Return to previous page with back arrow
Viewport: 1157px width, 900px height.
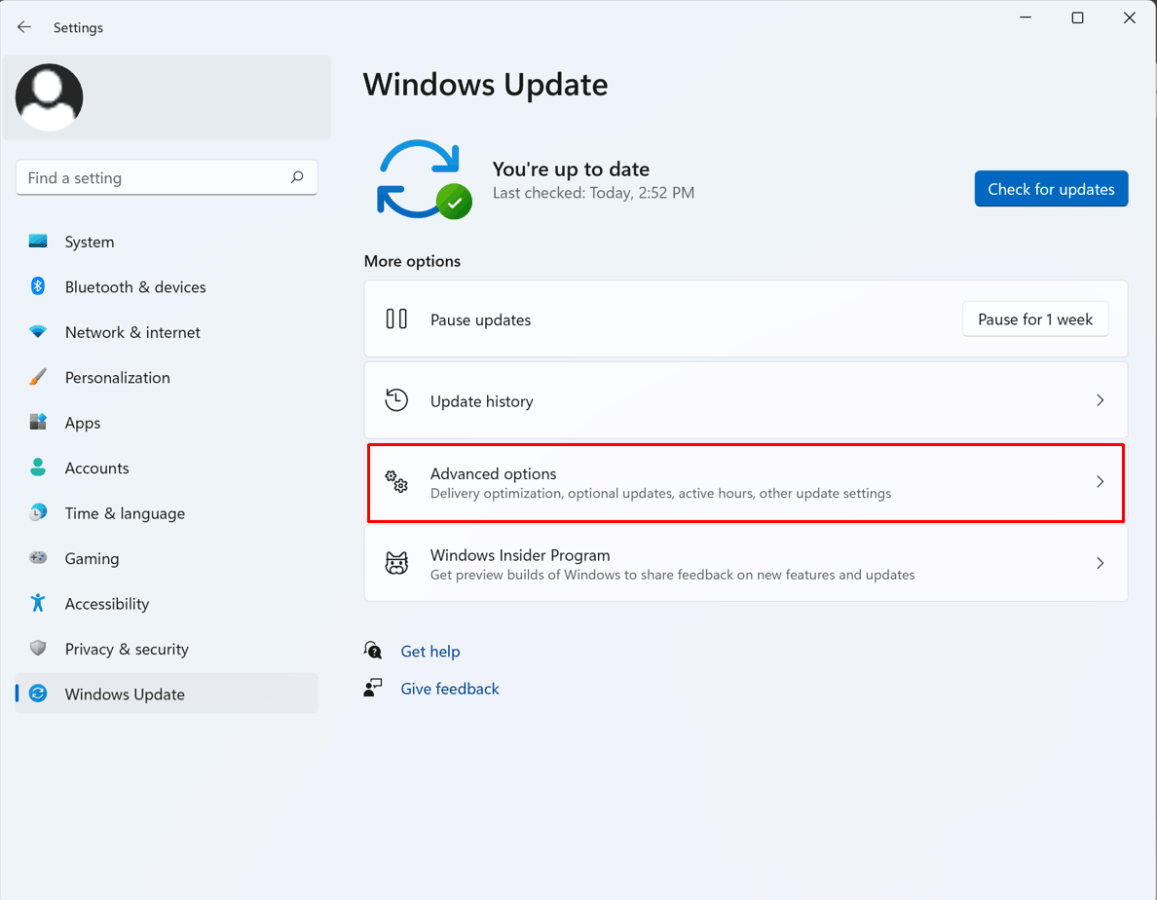click(x=24, y=27)
